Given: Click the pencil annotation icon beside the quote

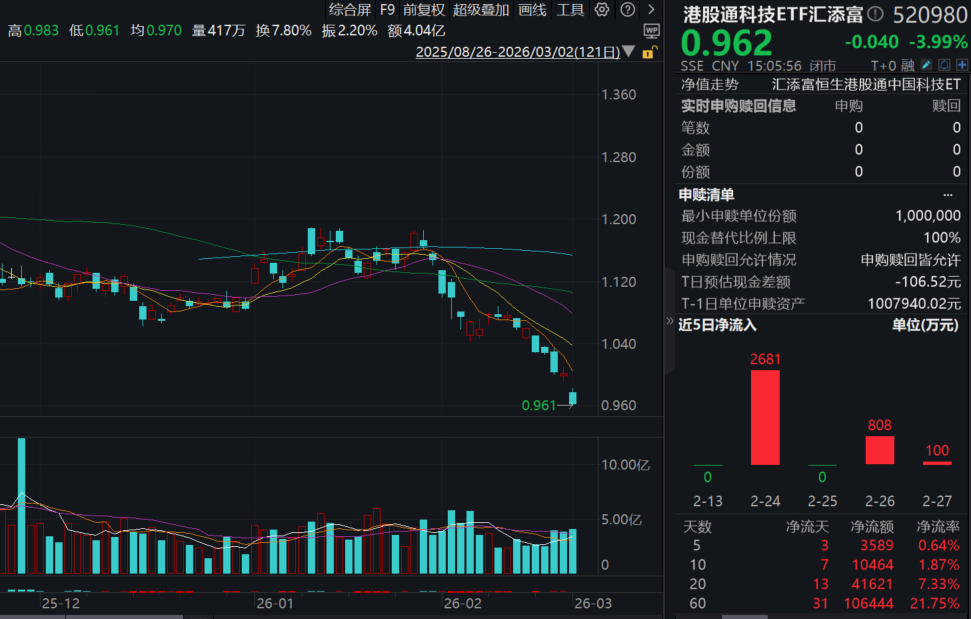Looking at the screenshot, I should tap(925, 63).
